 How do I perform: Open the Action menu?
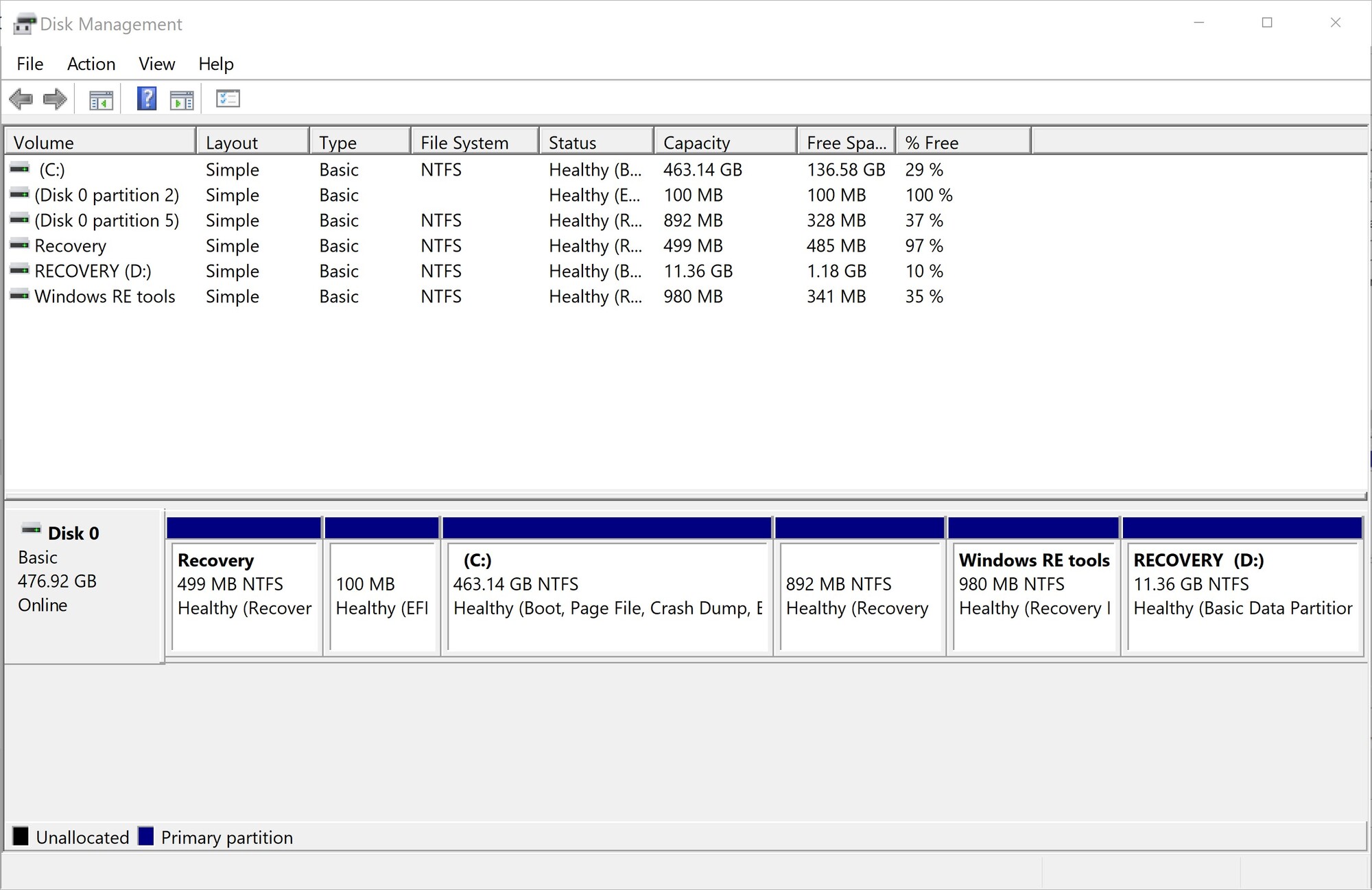(x=91, y=64)
